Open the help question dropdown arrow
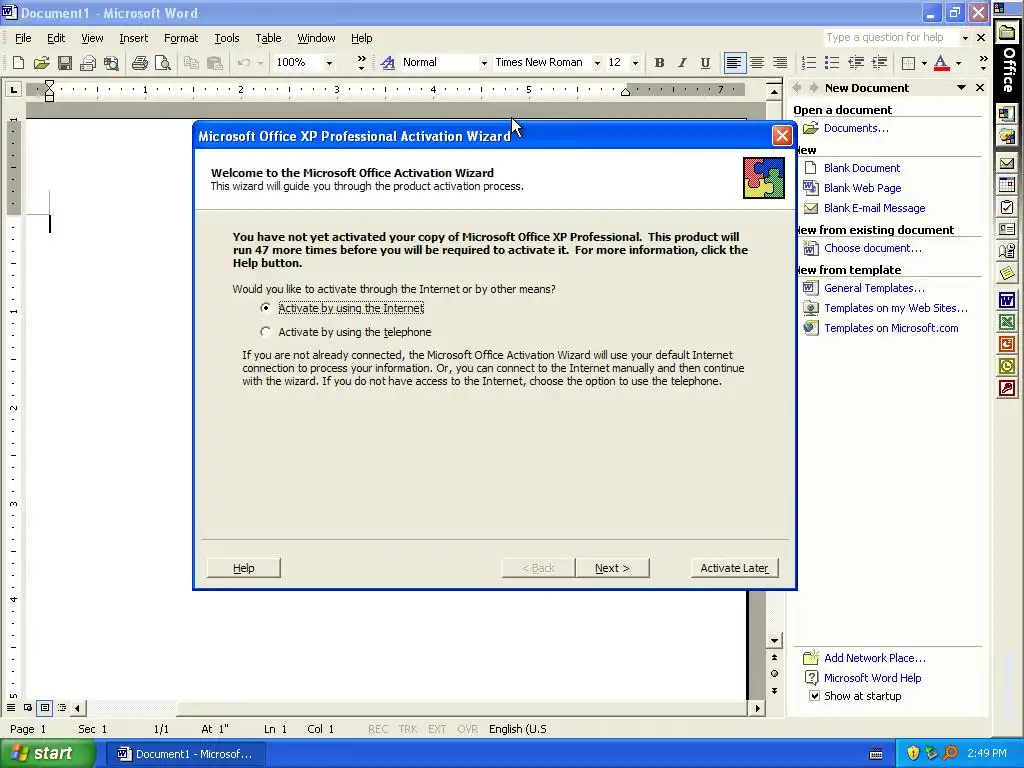Screen dimensions: 1024x768 (965, 38)
